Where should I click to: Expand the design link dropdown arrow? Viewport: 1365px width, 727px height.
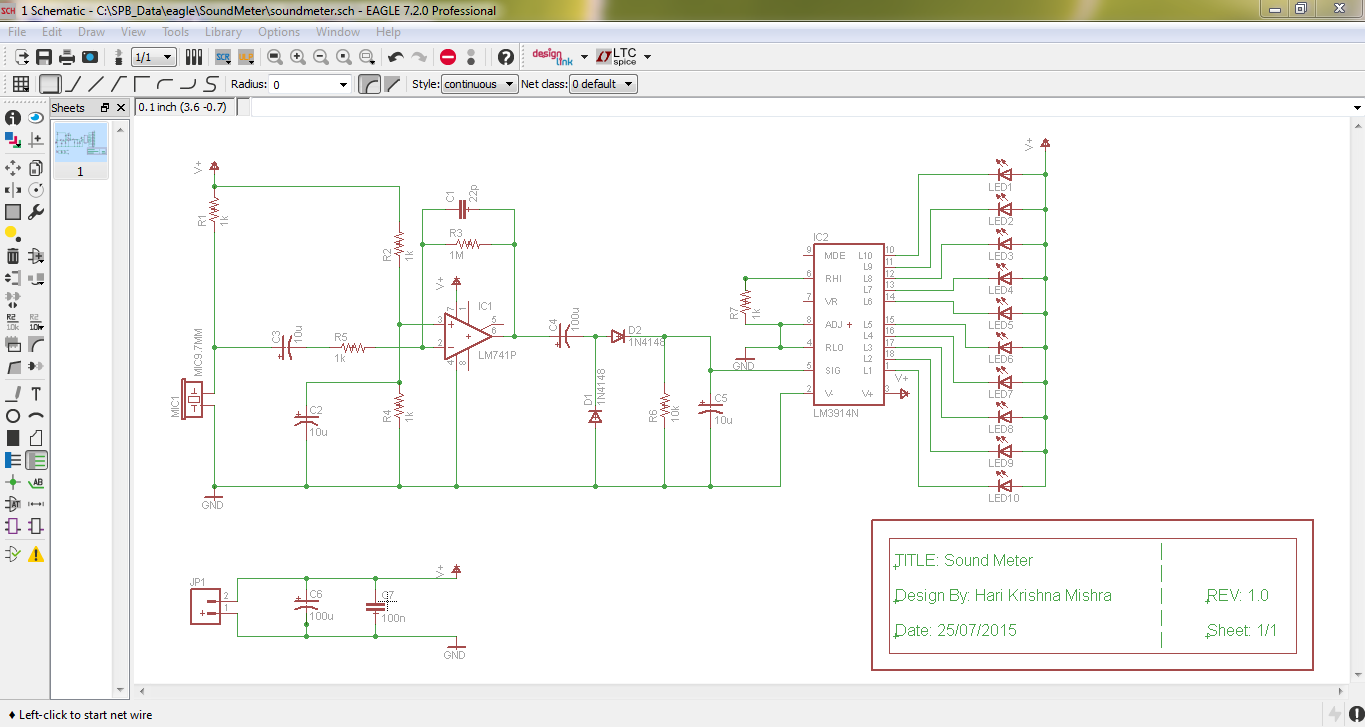tap(584, 57)
